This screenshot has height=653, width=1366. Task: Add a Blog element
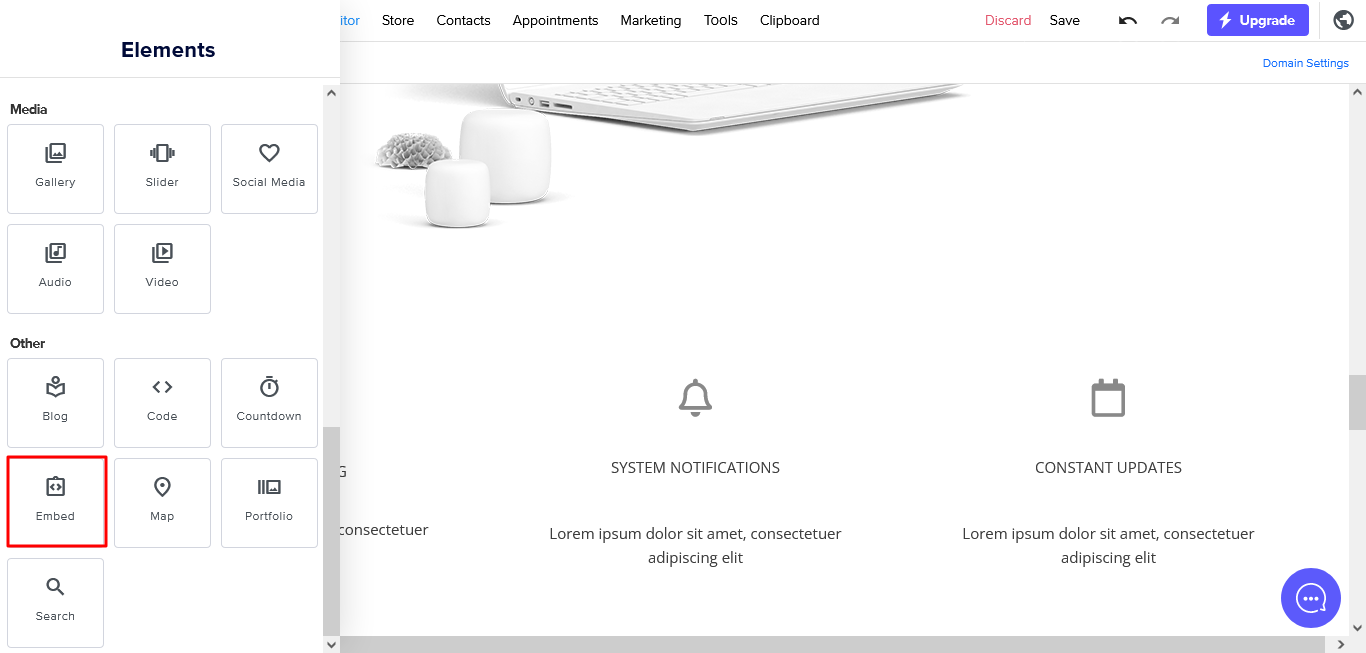[x=55, y=403]
